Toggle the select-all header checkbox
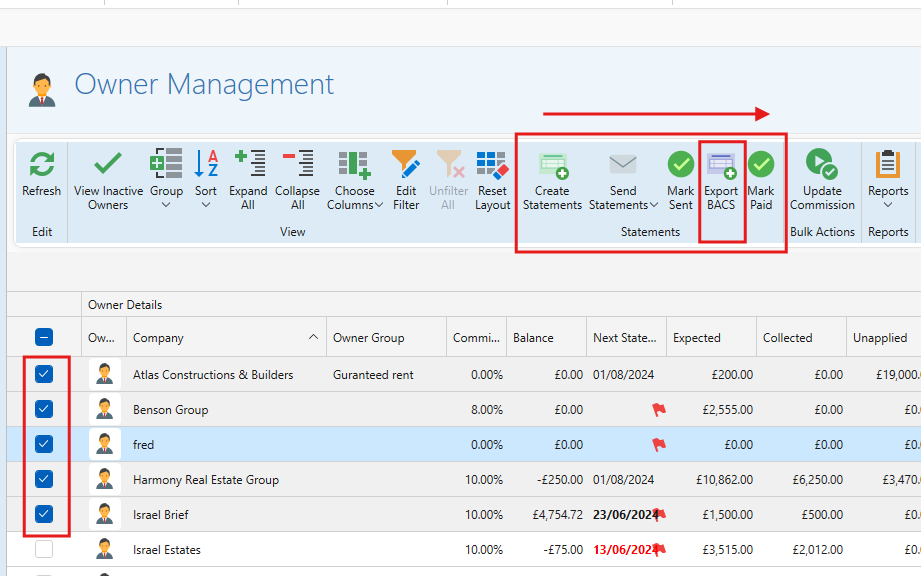This screenshot has width=921, height=576. [x=44, y=338]
